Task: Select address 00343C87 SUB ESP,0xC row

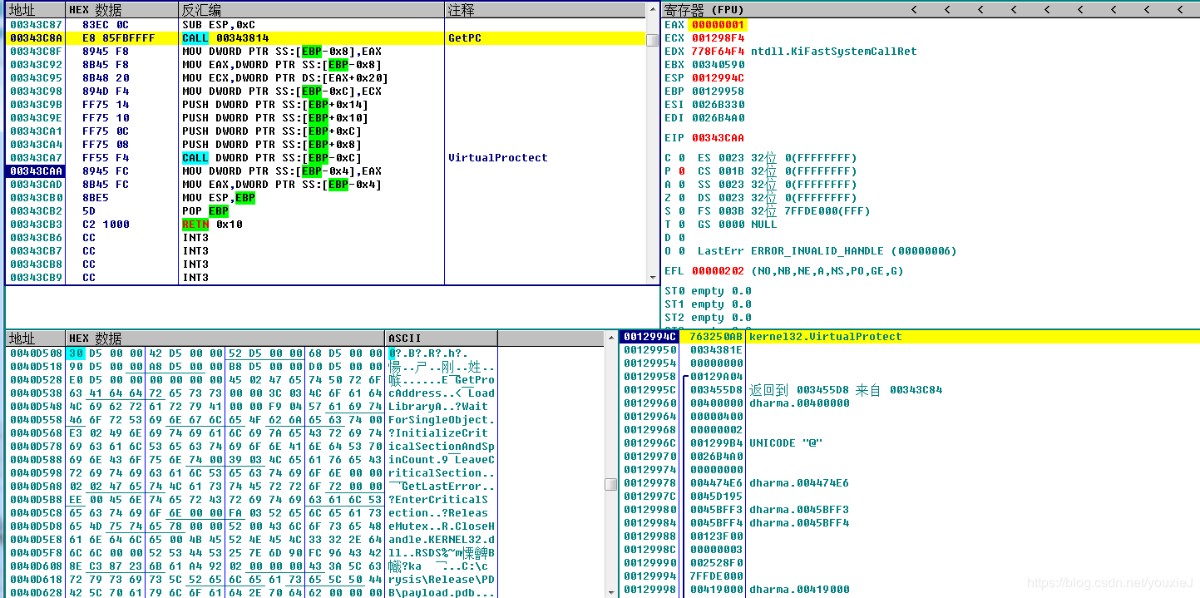Action: pos(325,24)
